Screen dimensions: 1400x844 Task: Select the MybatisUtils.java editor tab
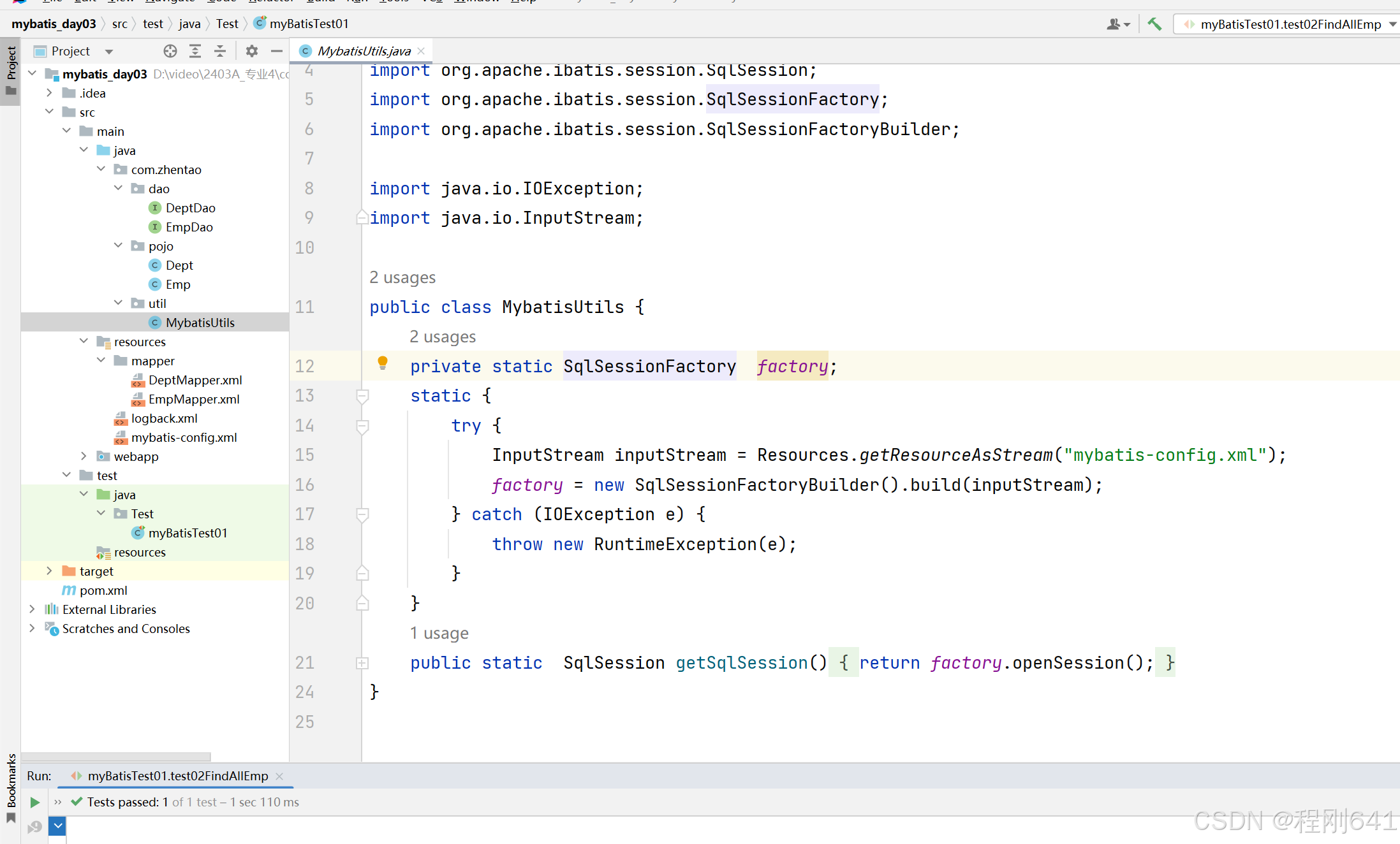tap(364, 51)
